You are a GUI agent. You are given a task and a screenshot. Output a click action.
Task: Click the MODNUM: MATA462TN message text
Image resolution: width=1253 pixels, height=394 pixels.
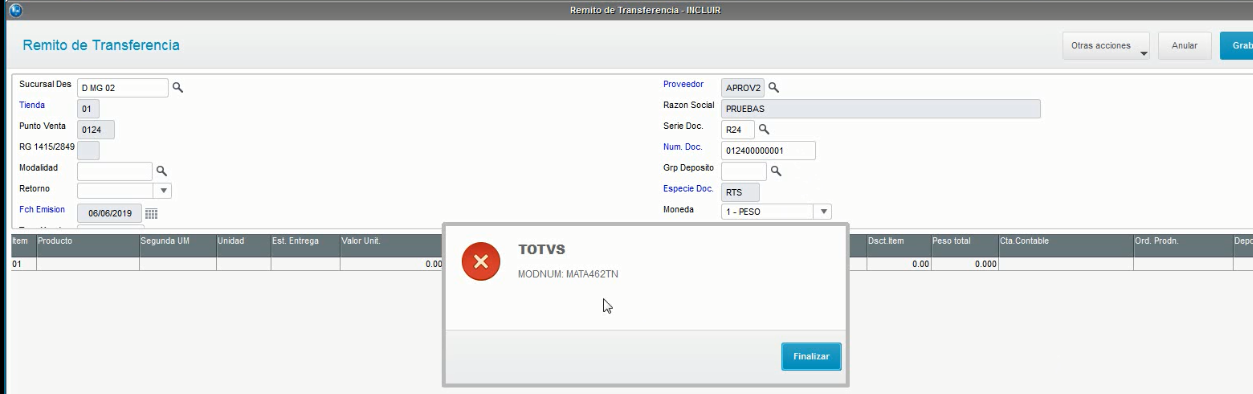pos(568,274)
